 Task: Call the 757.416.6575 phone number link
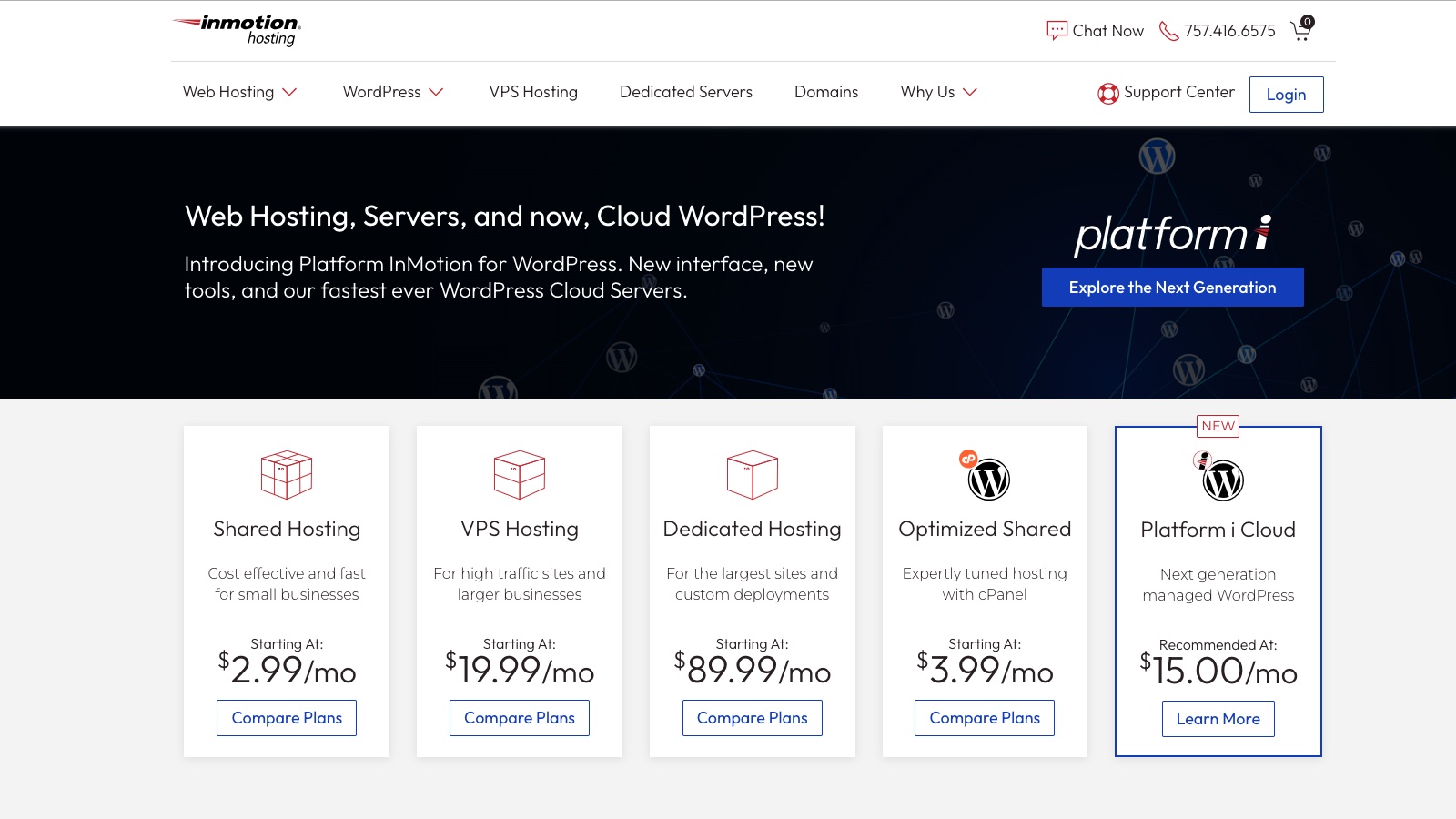click(x=1229, y=31)
